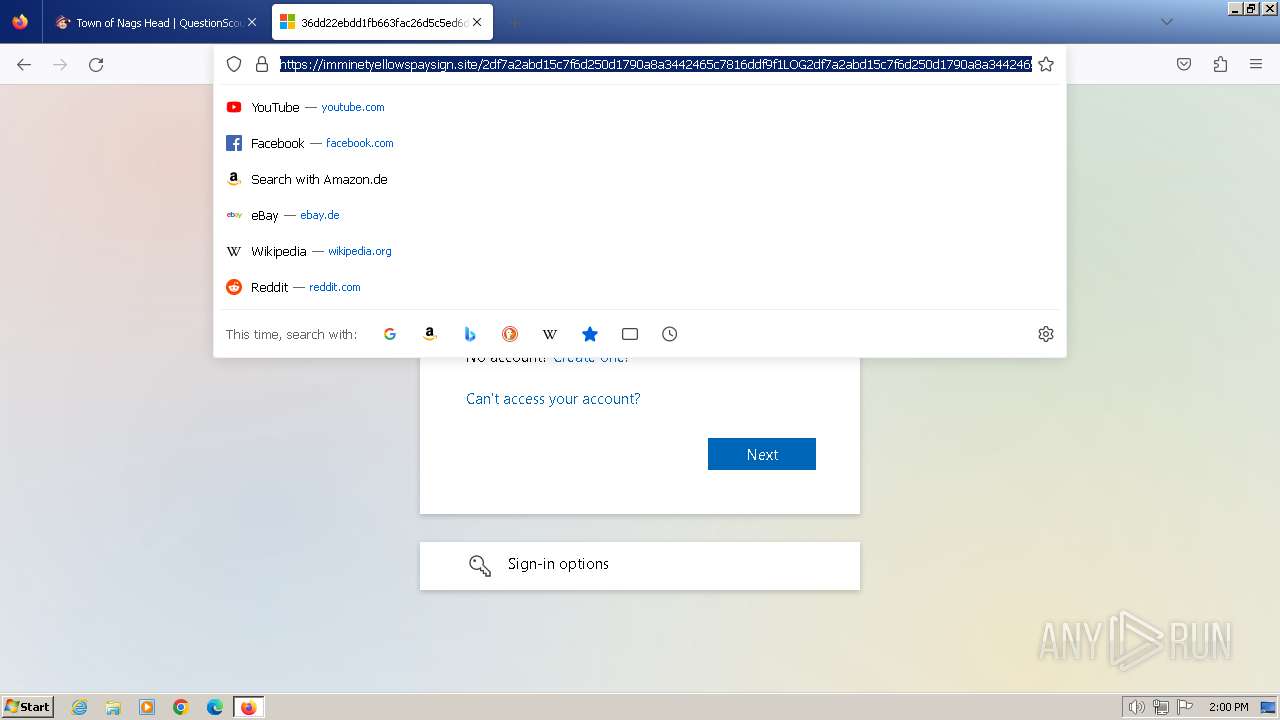
Task: Click the network tray icon
Action: 1161,707
